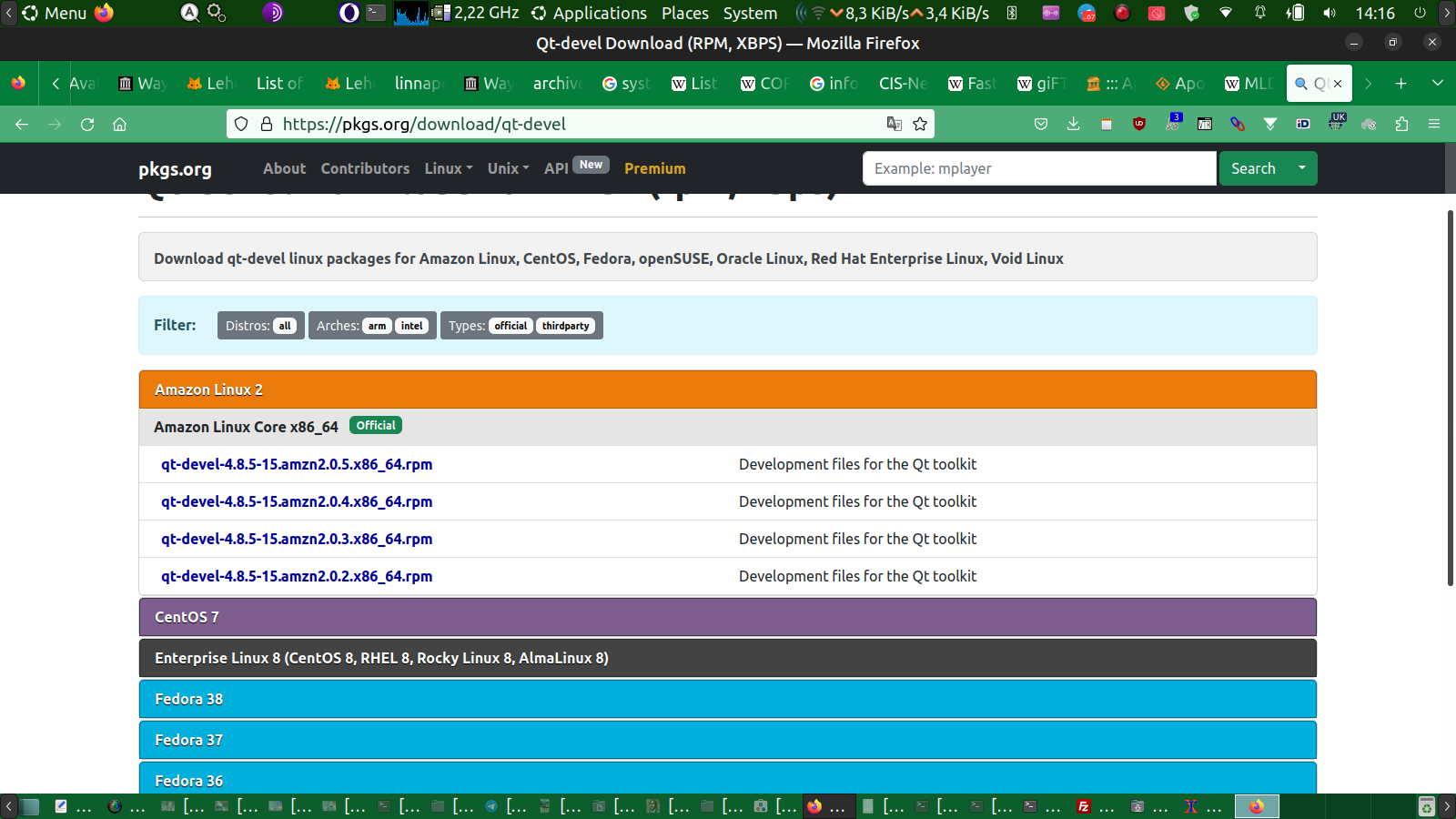Toggle the intel architecture filter
The image size is (1456, 819).
(411, 326)
